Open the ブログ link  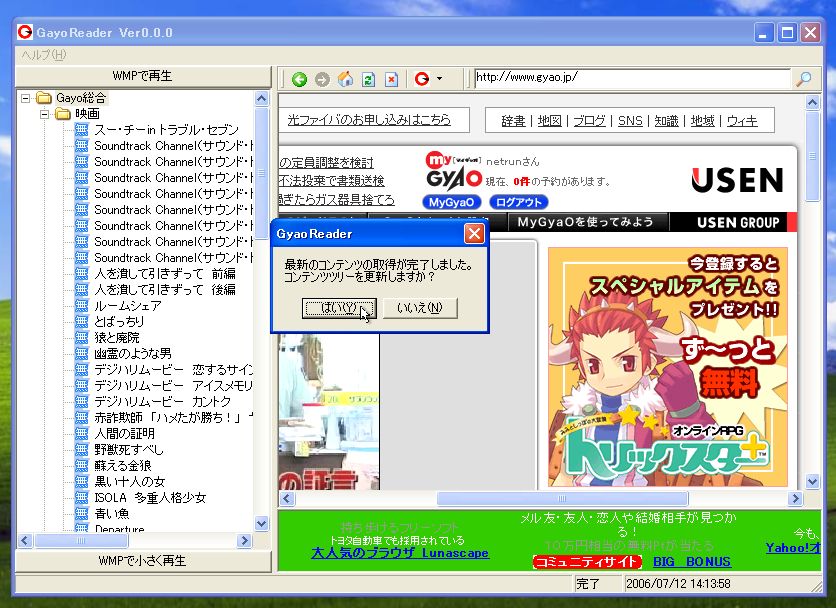(589, 121)
